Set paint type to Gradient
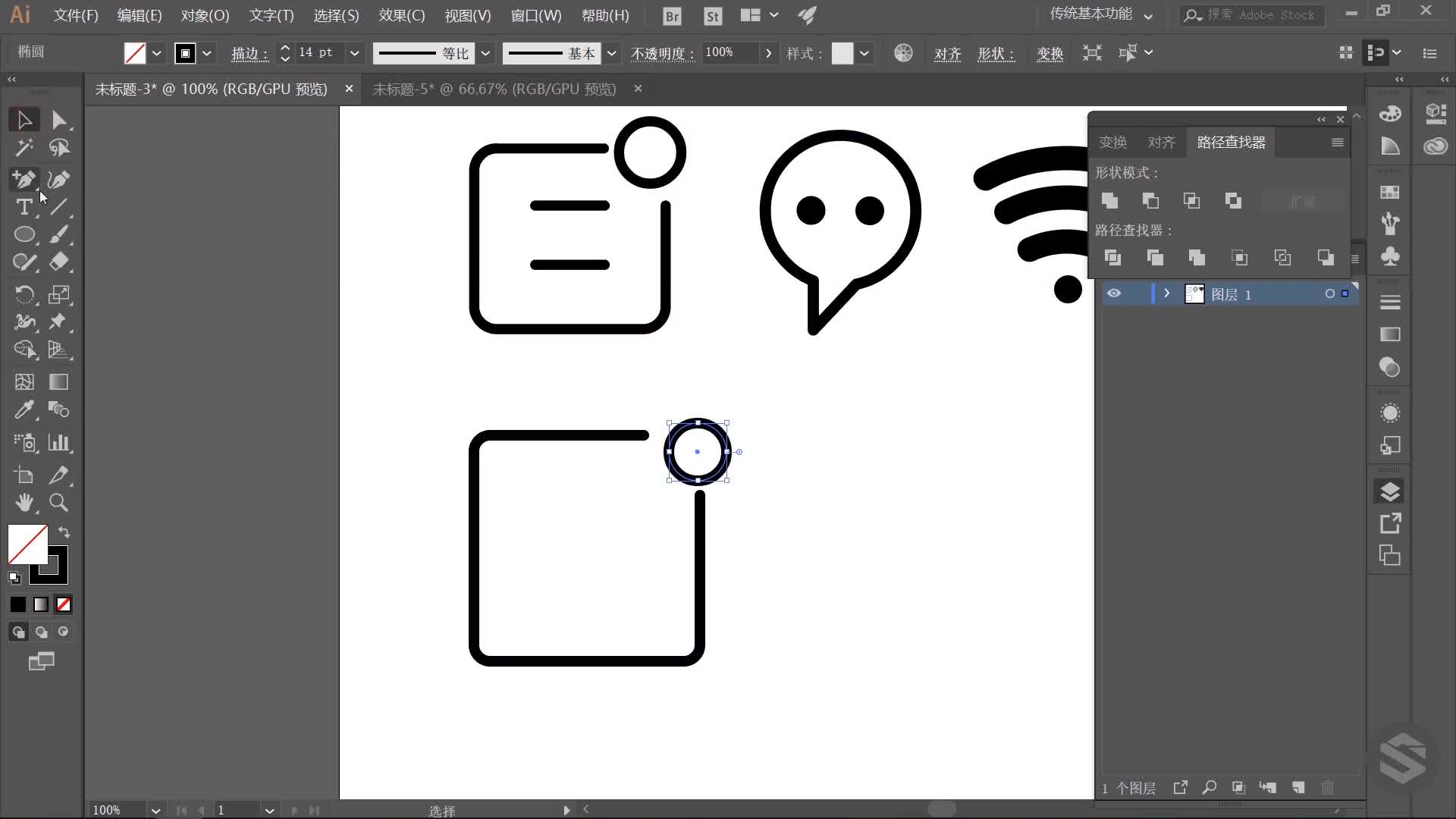1456x819 pixels. [41, 604]
